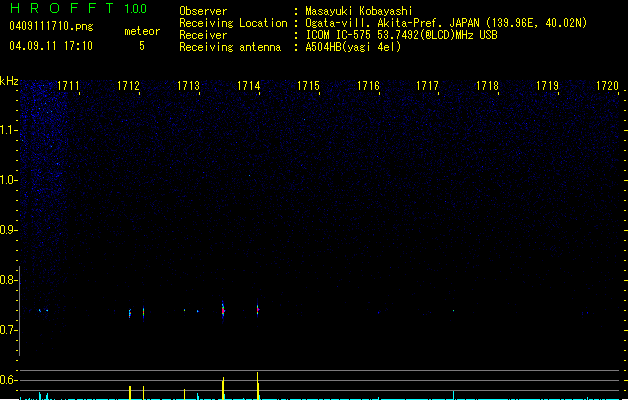This screenshot has height=400, width=629.
Task: Click the 1716 time axis label
Action: (x=368, y=86)
